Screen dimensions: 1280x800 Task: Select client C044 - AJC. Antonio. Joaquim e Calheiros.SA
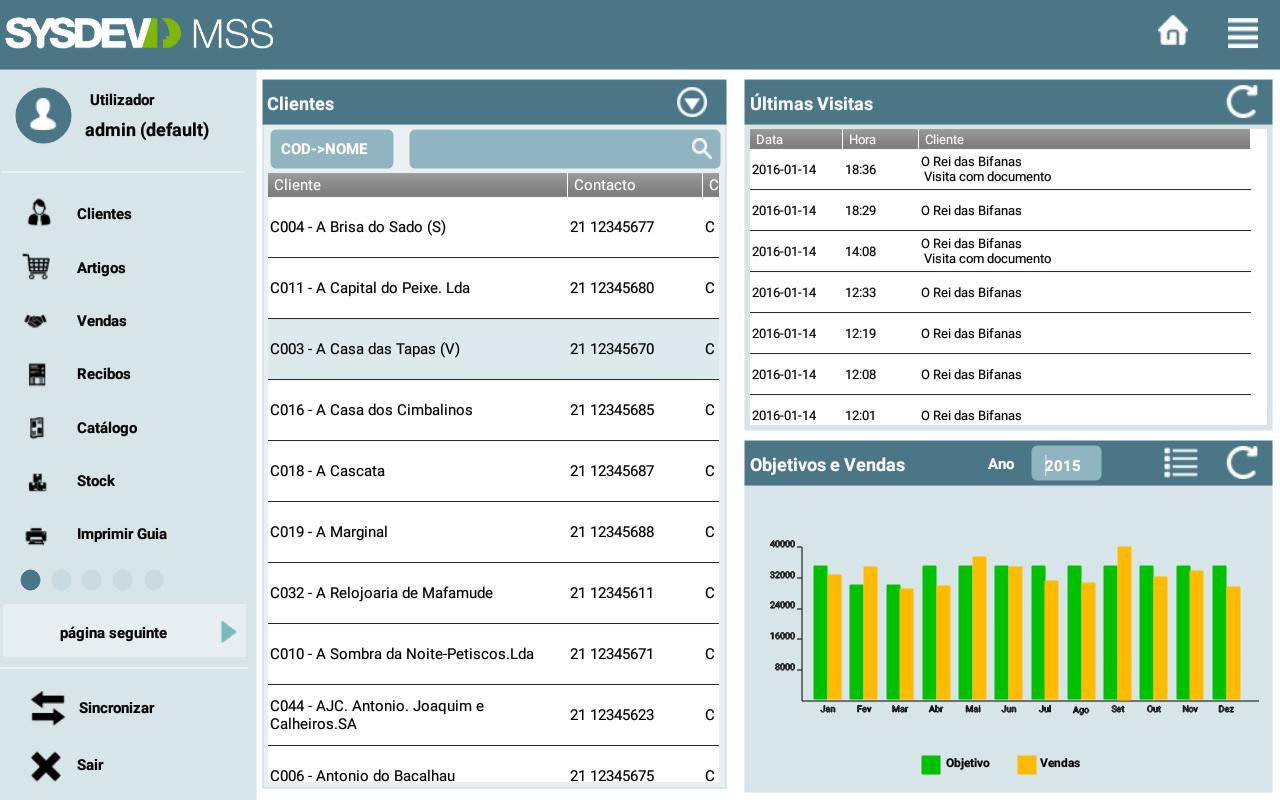click(x=493, y=715)
